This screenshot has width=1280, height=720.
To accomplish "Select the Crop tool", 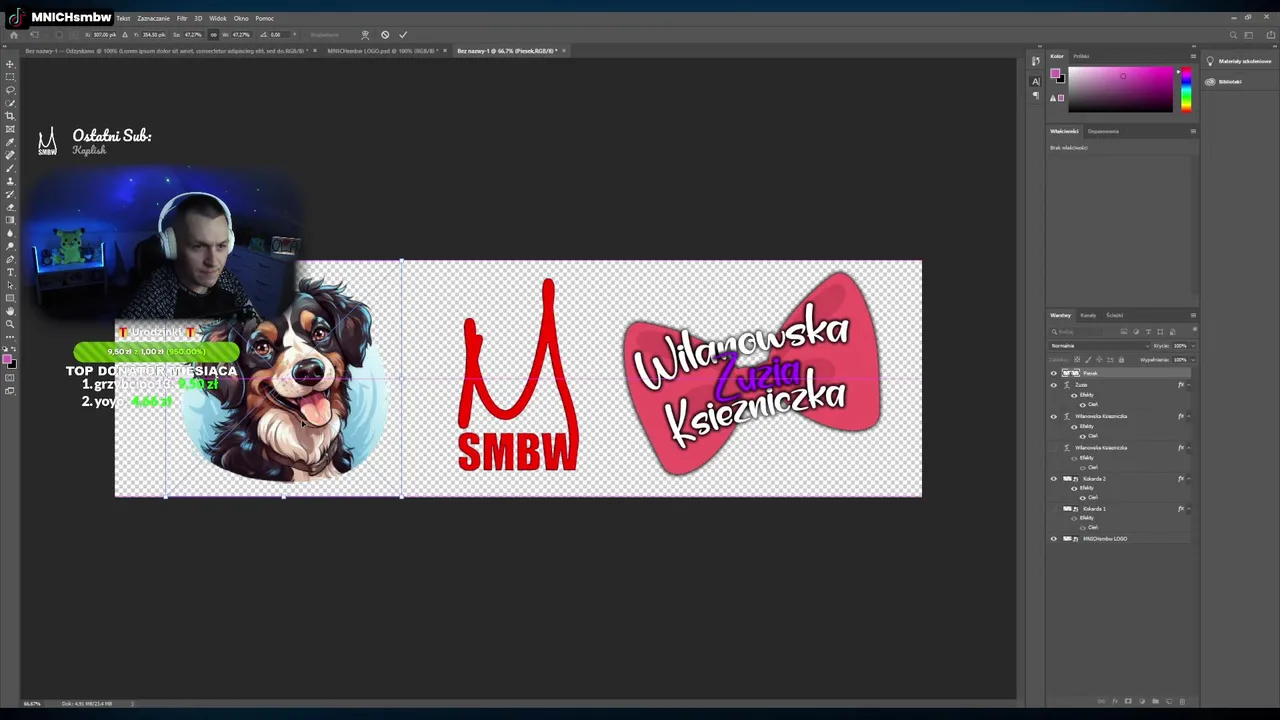I will [x=10, y=116].
